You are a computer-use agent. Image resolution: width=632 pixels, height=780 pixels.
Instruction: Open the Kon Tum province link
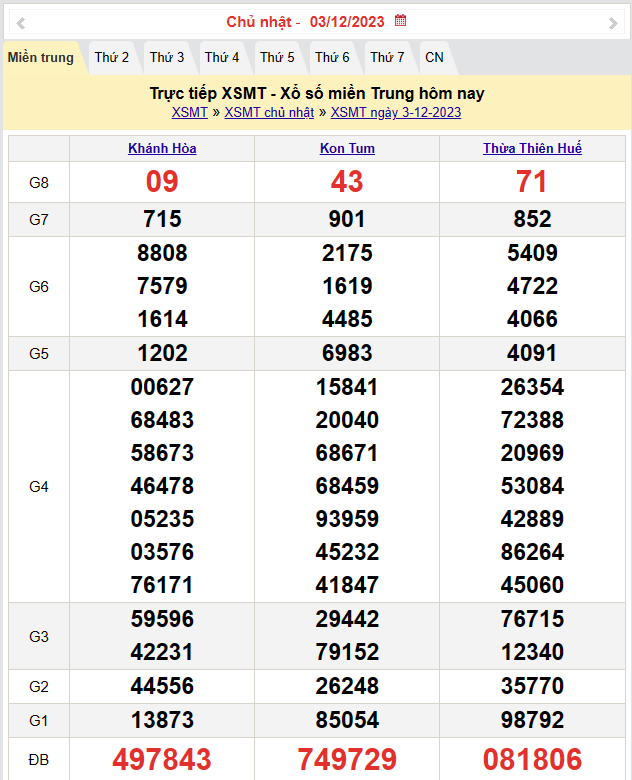pos(347,148)
